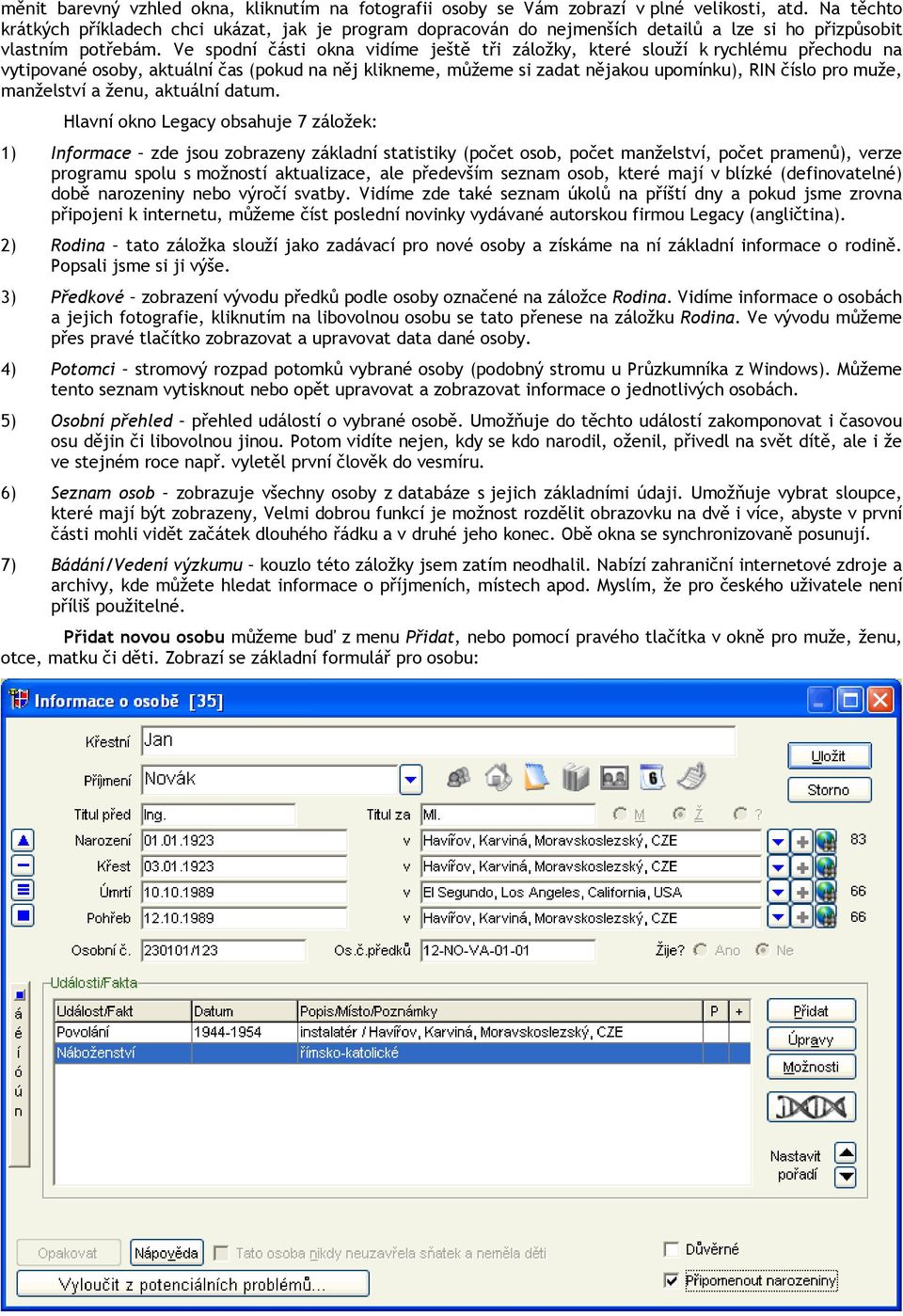Open the Úmrtí place dropdown
The height and width of the screenshot is (1316, 903).
779,892
